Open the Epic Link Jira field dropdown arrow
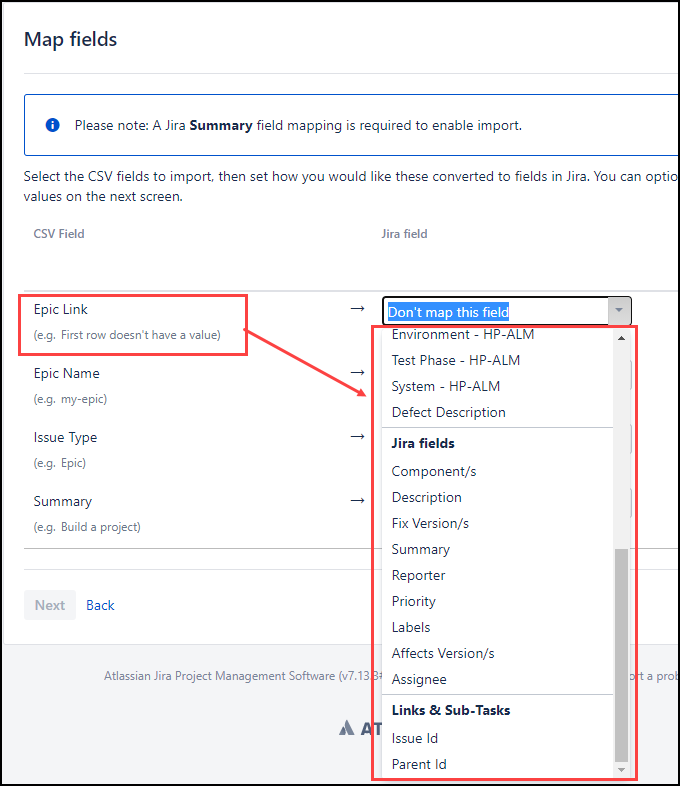Image resolution: width=680 pixels, height=786 pixels. click(619, 311)
